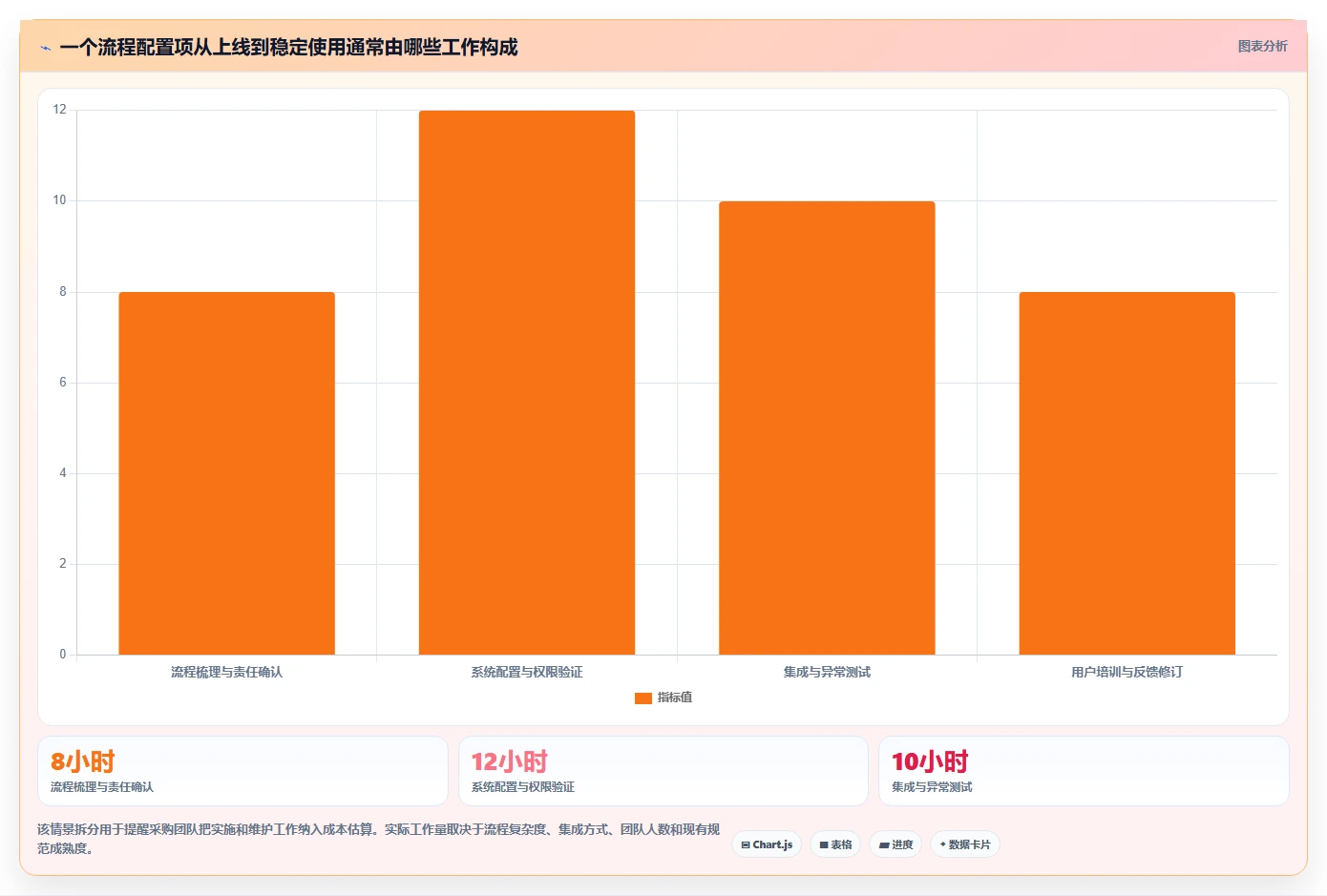Open the 12小时 data card
Screen dimensions: 1327x896
click(x=663, y=771)
